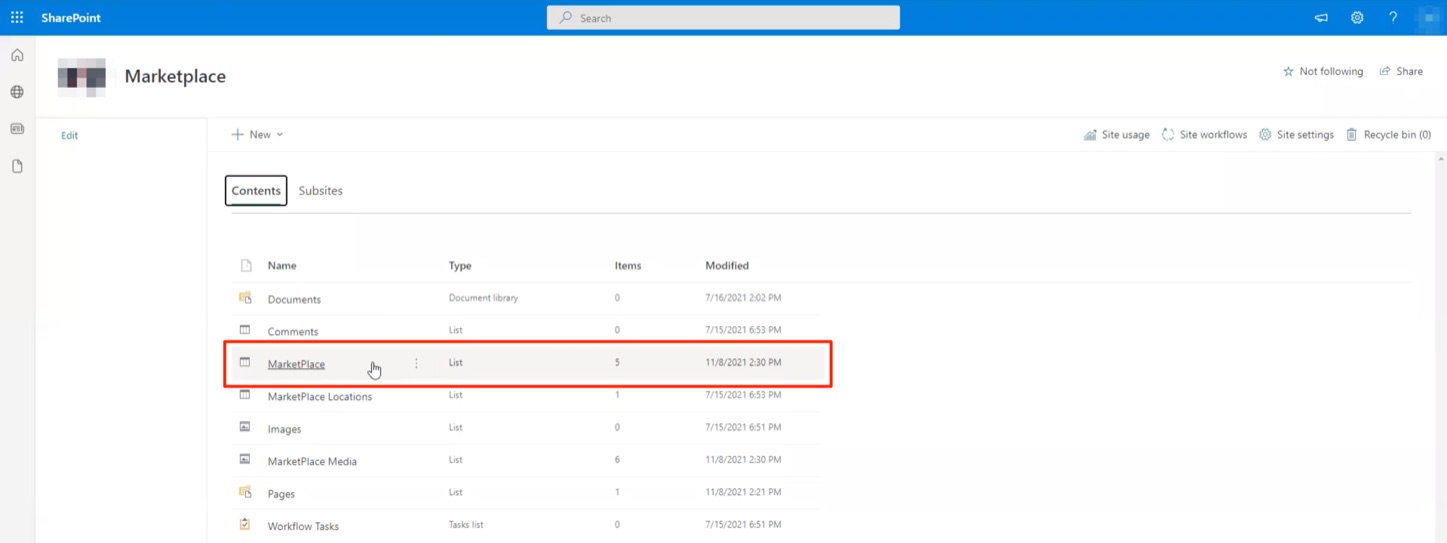Open Site workflows
Viewport: 1447px width, 543px height.
click(x=1204, y=134)
